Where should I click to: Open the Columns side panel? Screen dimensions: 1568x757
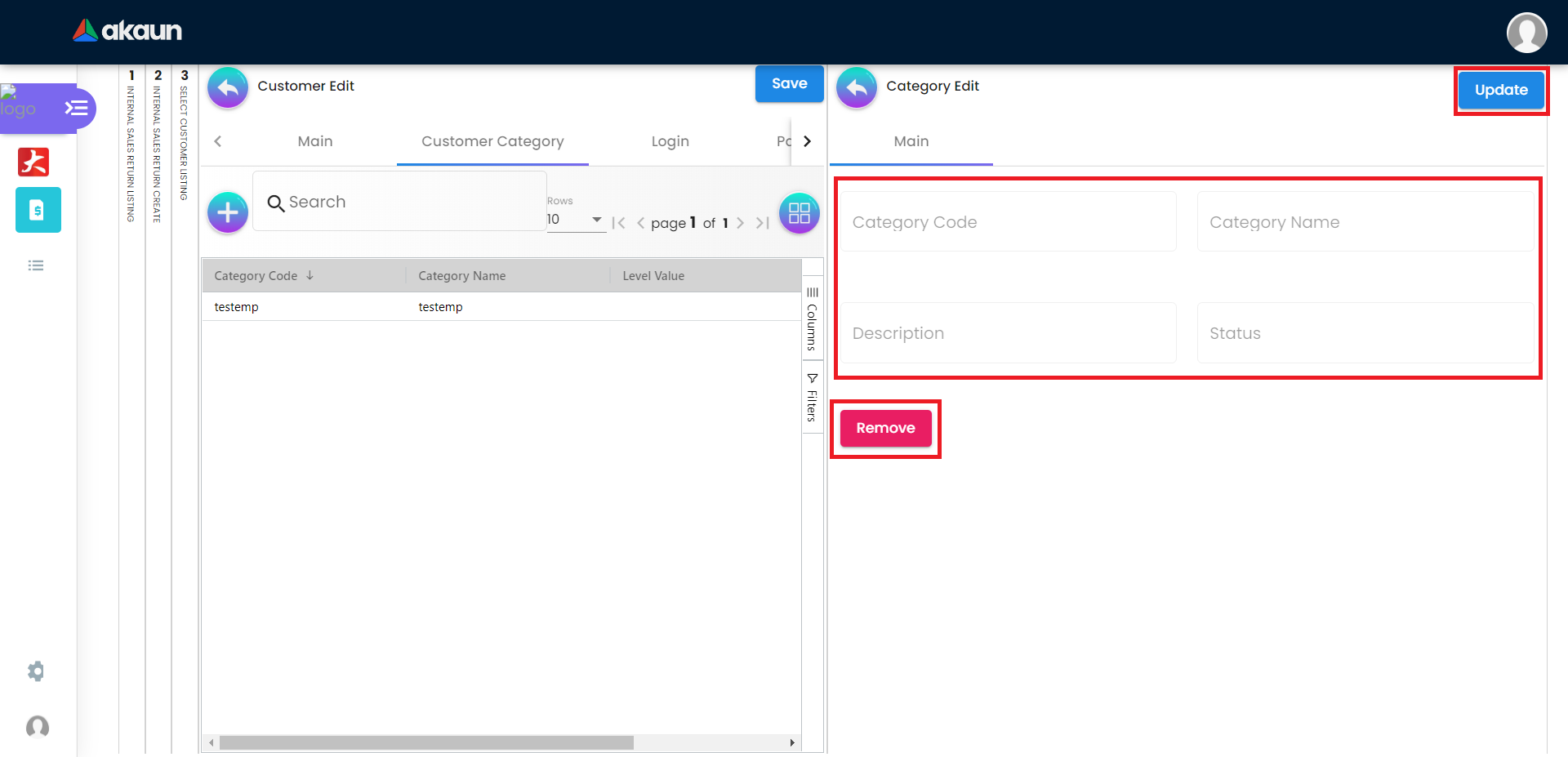[812, 318]
